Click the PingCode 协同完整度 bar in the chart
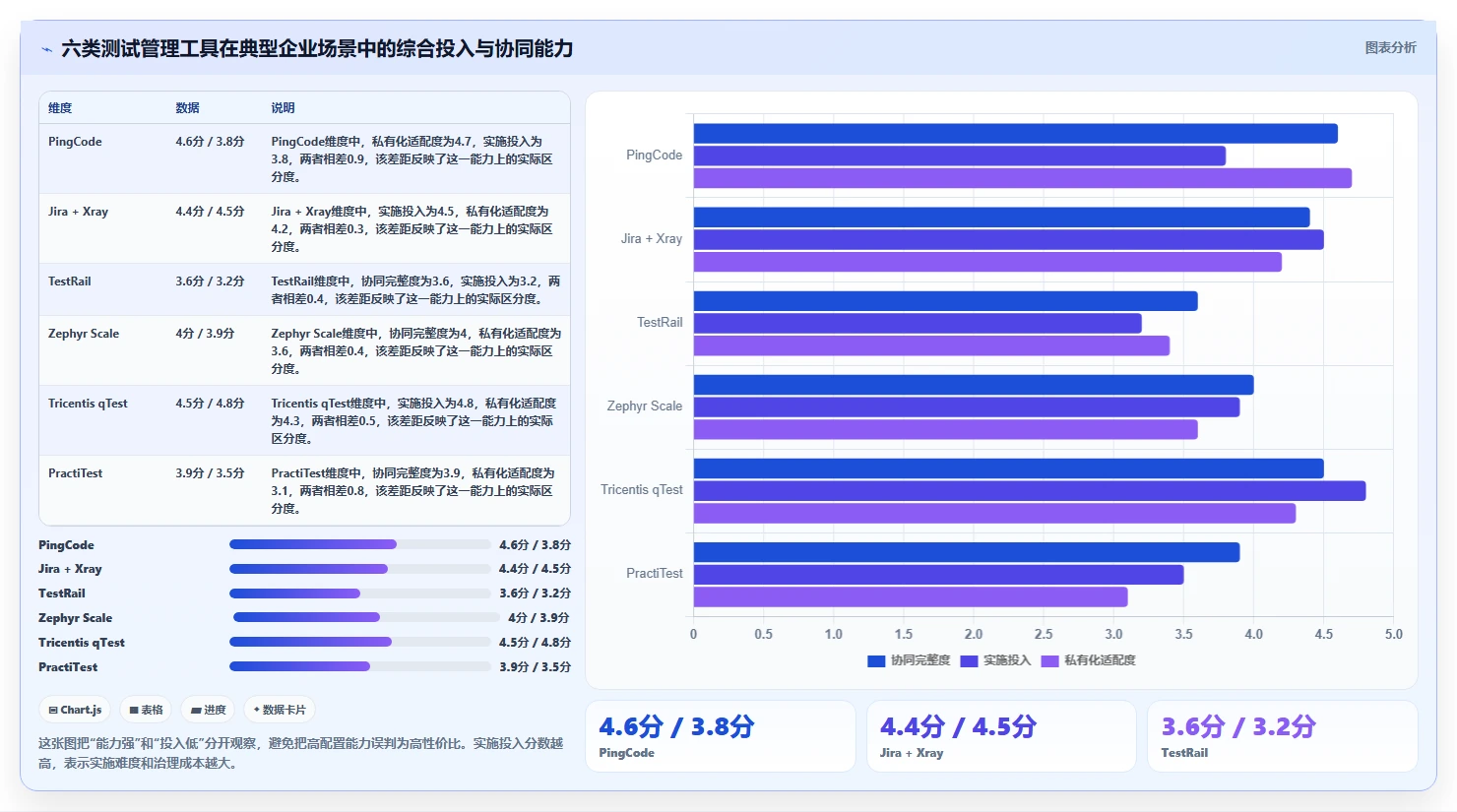The image size is (1457, 812). click(x=1016, y=134)
